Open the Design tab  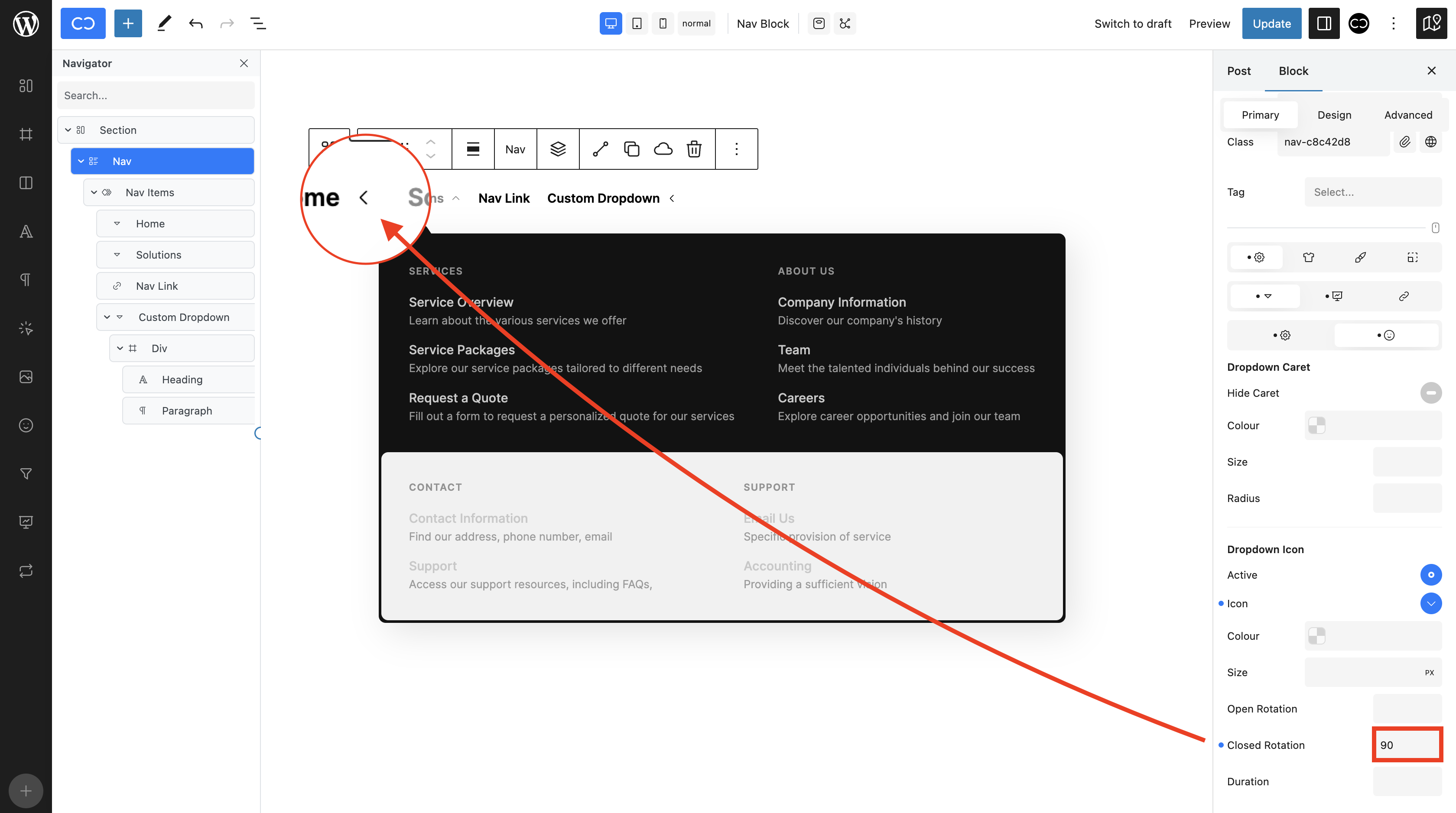tap(1334, 115)
